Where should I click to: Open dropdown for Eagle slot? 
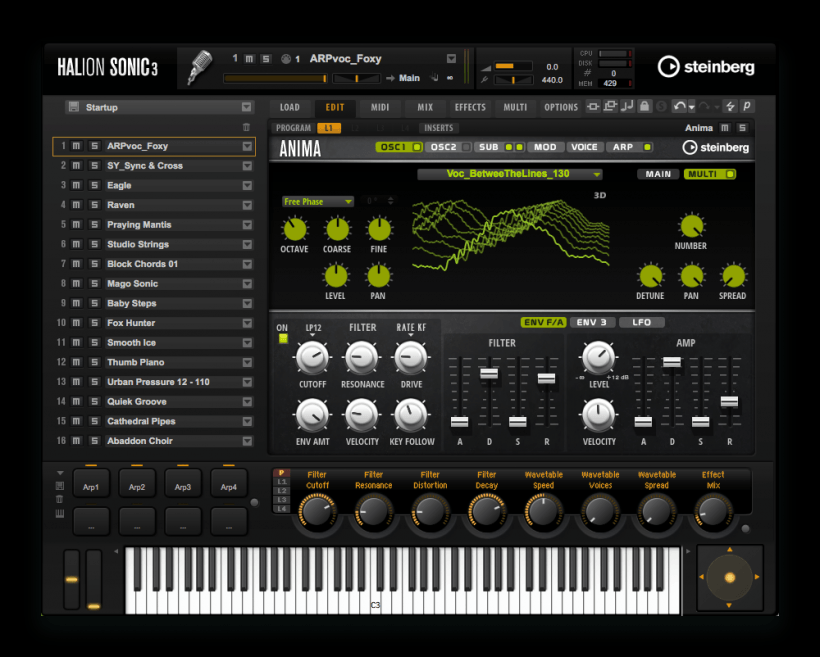pyautogui.click(x=247, y=186)
